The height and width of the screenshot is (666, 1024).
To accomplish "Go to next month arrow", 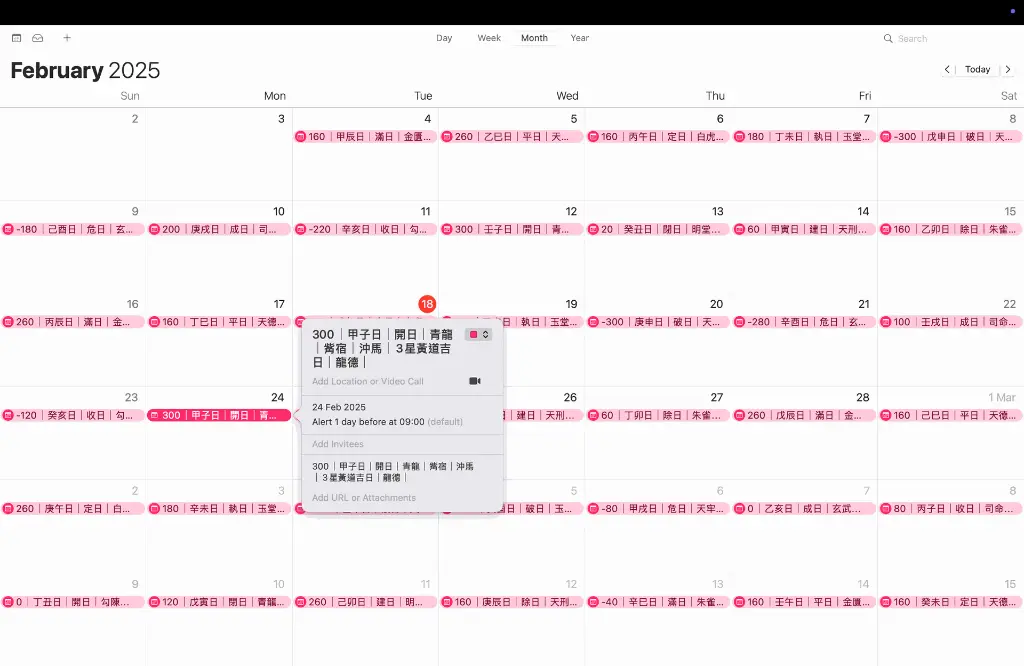I will pos(1008,69).
